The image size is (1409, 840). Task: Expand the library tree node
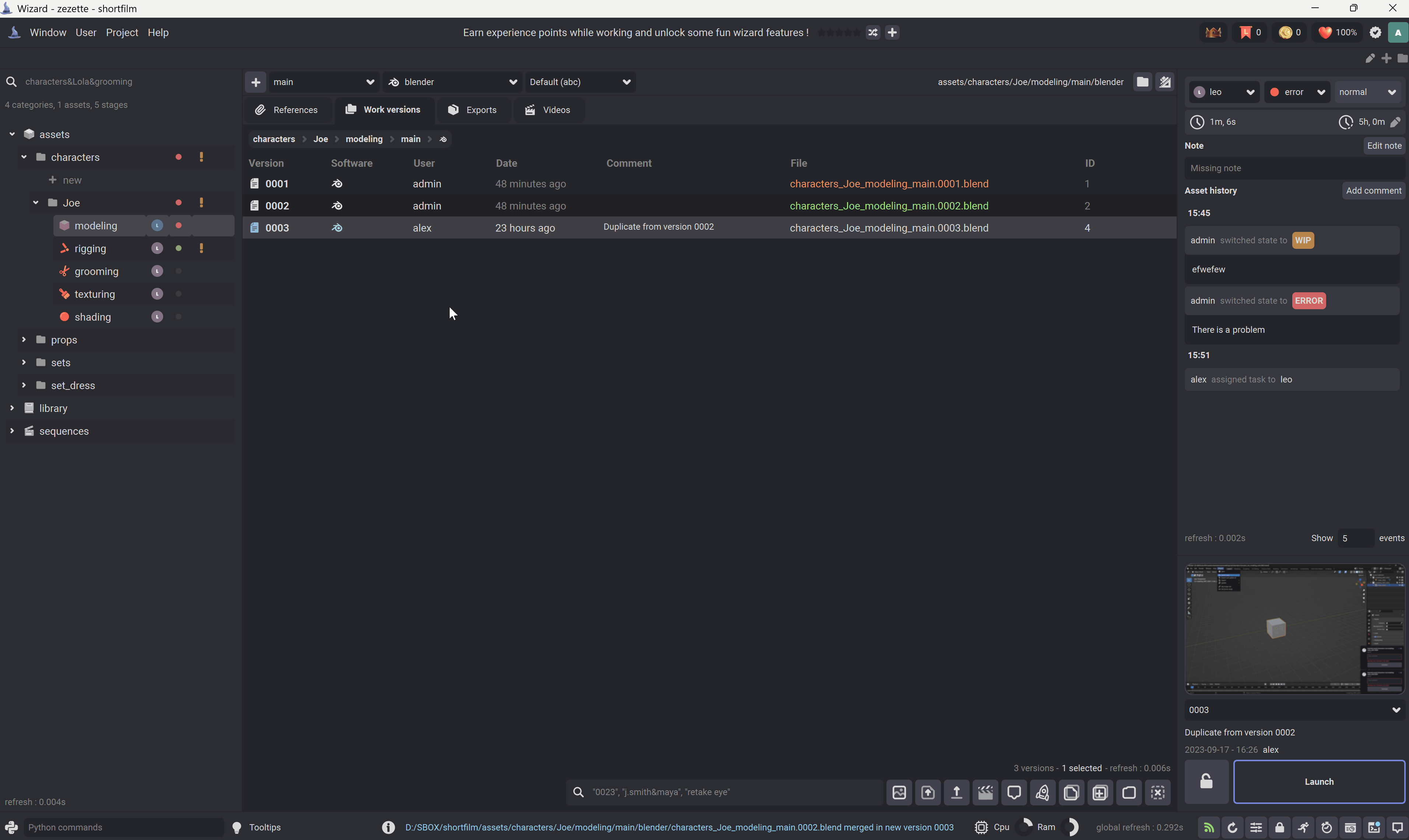[12, 408]
